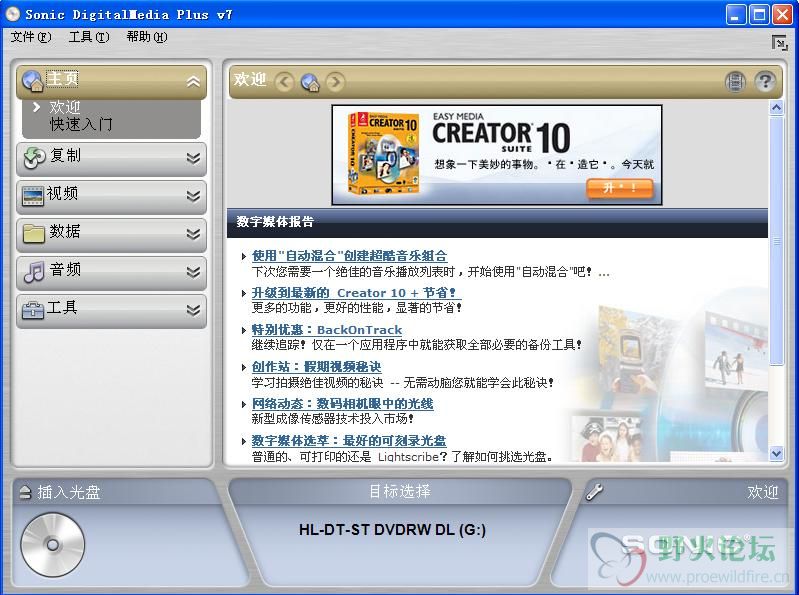Expand the 数据 section
Viewport: 799px width, 595px height.
pyautogui.click(x=193, y=234)
